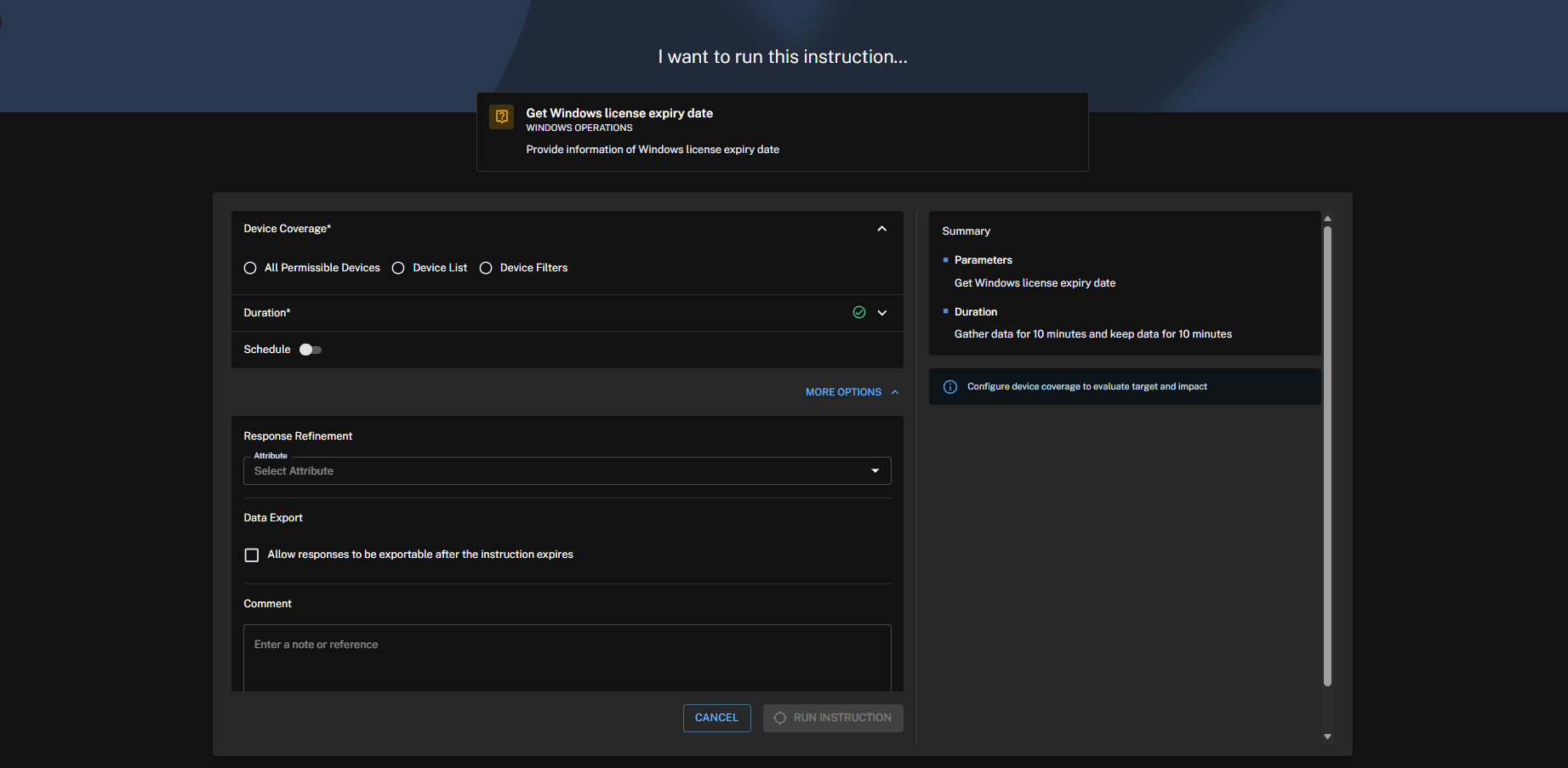Enable allow responses to be exportable checkbox
The height and width of the screenshot is (768, 1568).
pos(252,555)
